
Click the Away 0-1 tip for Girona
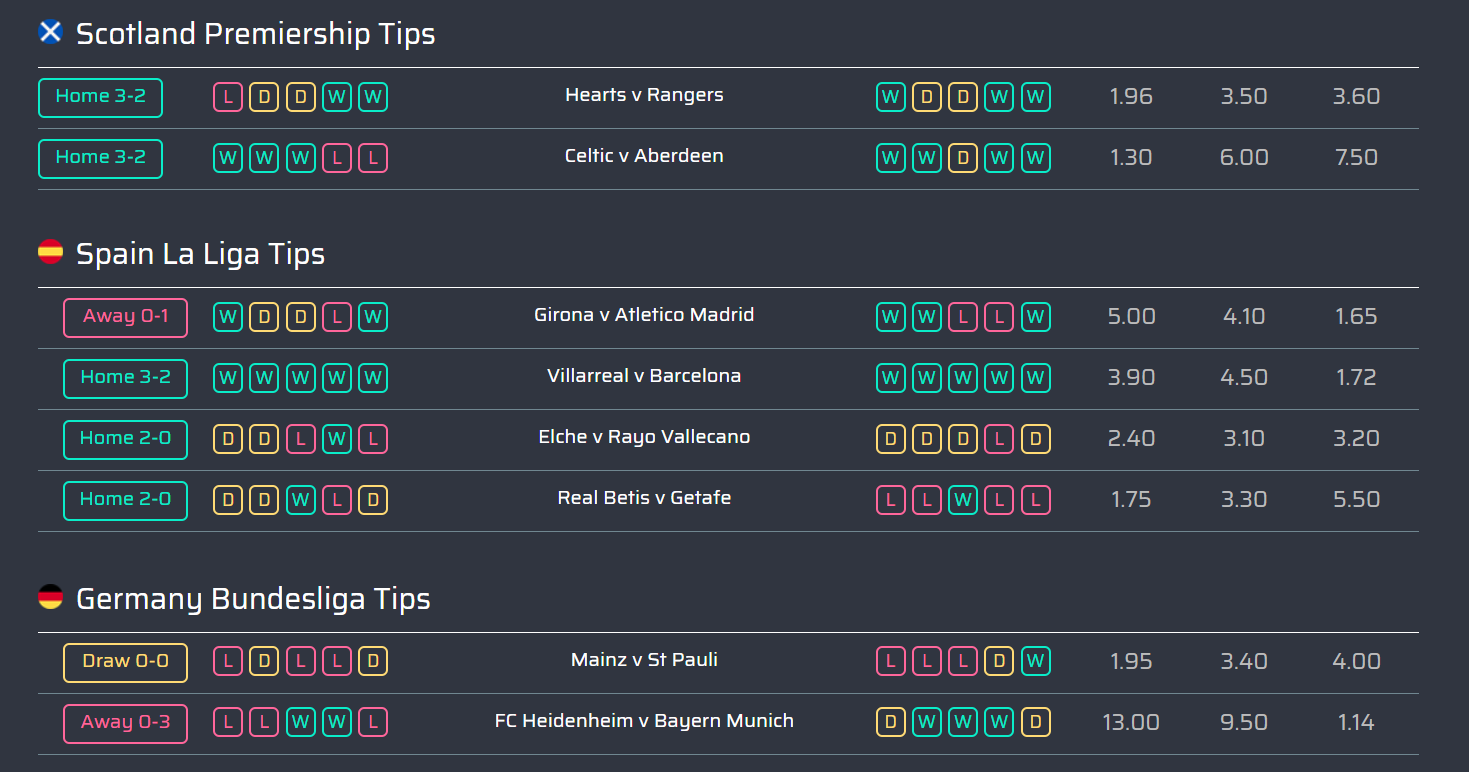click(125, 317)
